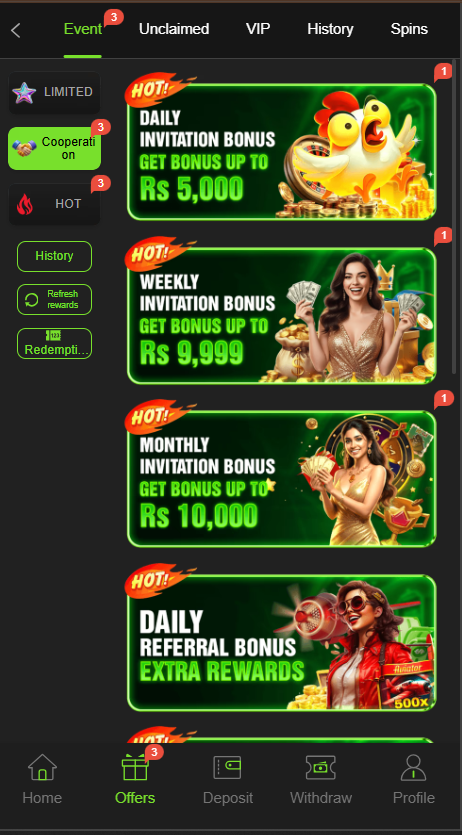Viewport: 462px width, 835px height.
Task: Switch to the Spins tab
Action: 409,29
